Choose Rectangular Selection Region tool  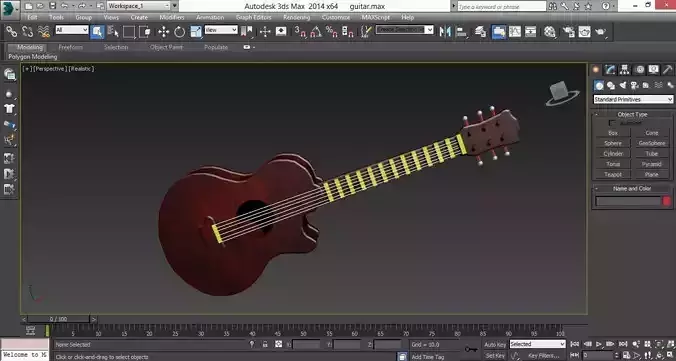(x=129, y=31)
